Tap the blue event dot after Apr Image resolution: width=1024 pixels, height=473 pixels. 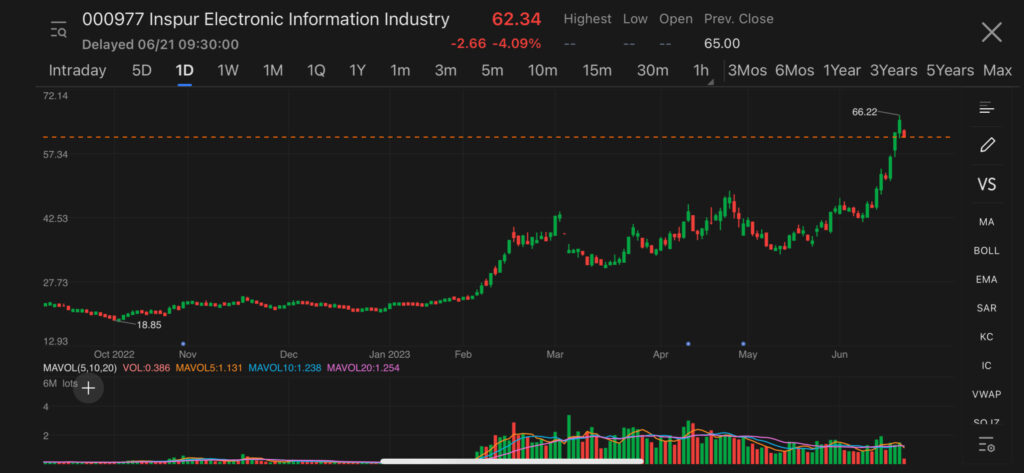688,344
